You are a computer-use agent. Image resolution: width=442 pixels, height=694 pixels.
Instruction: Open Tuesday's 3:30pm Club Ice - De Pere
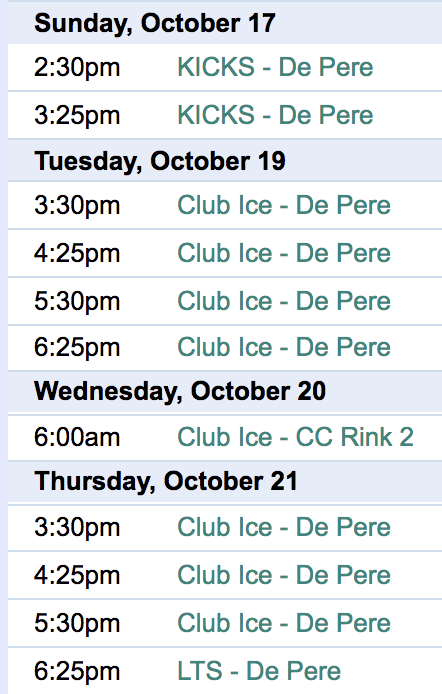[x=284, y=205]
